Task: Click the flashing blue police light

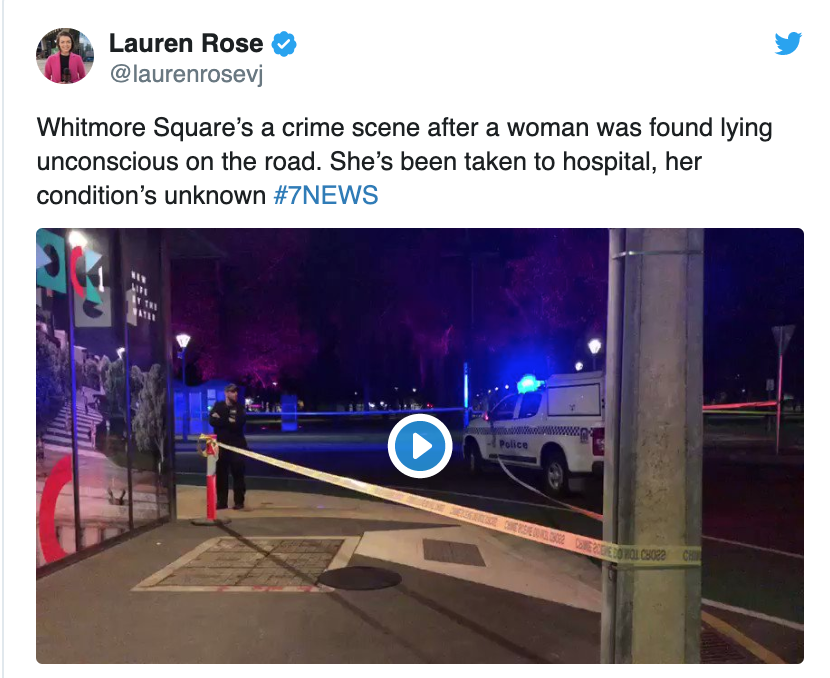Action: click(529, 383)
